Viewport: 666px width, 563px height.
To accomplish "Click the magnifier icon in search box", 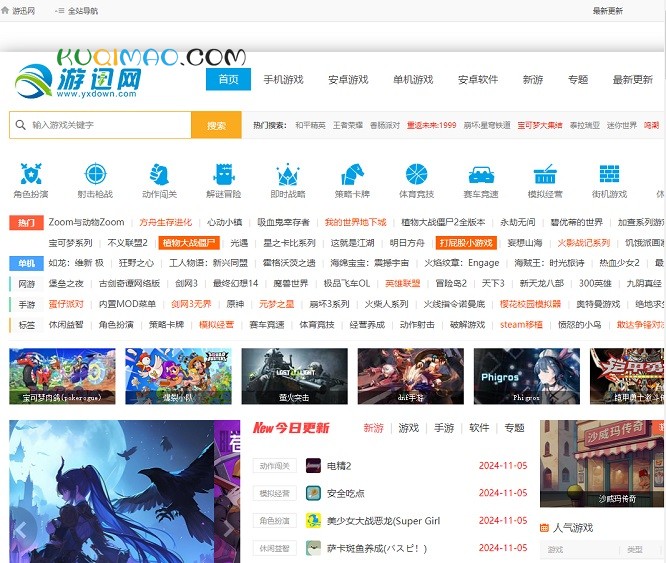I will [20, 125].
